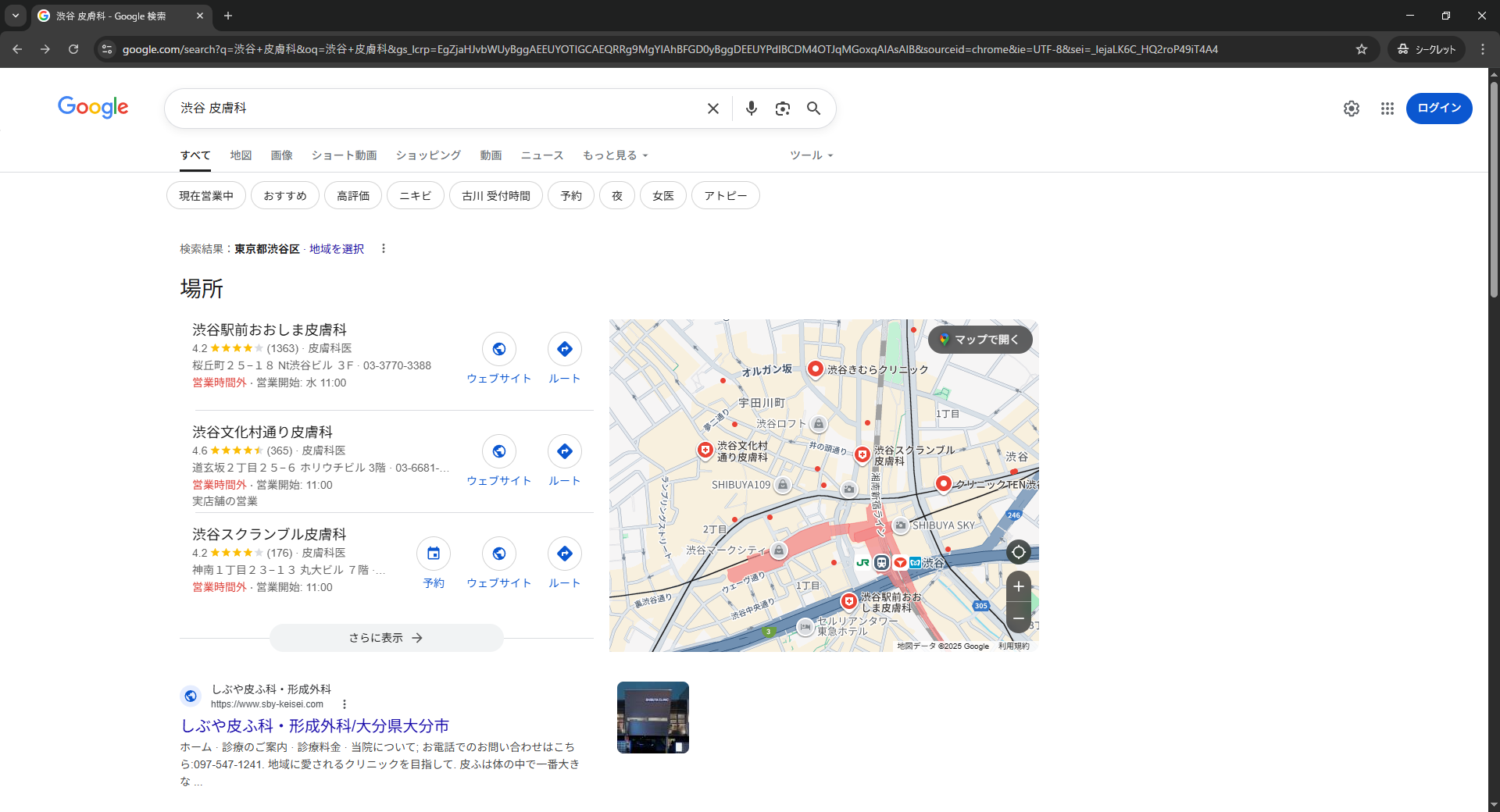Image resolution: width=1500 pixels, height=812 pixels.
Task: Go back to previous page
Action: click(17, 49)
